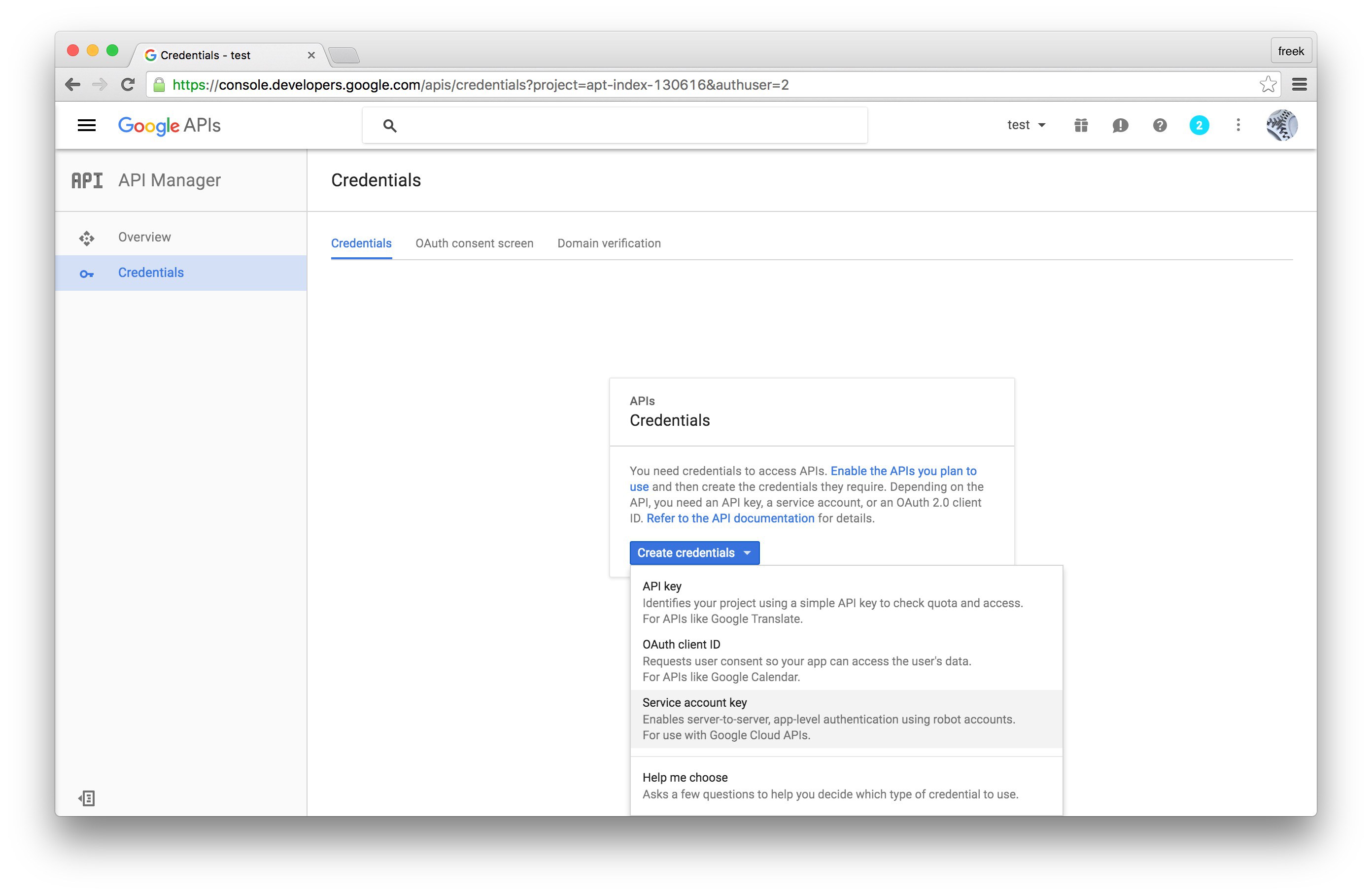Reload the page in the browser
The image size is (1372, 895).
click(128, 85)
